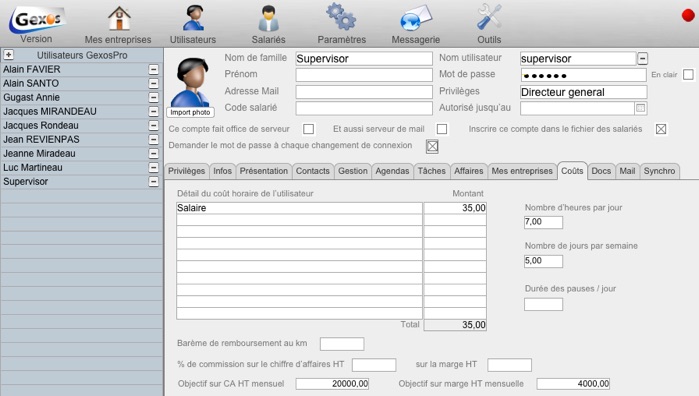Click the Mot de passe field
The height and width of the screenshot is (396, 699).
(x=583, y=75)
